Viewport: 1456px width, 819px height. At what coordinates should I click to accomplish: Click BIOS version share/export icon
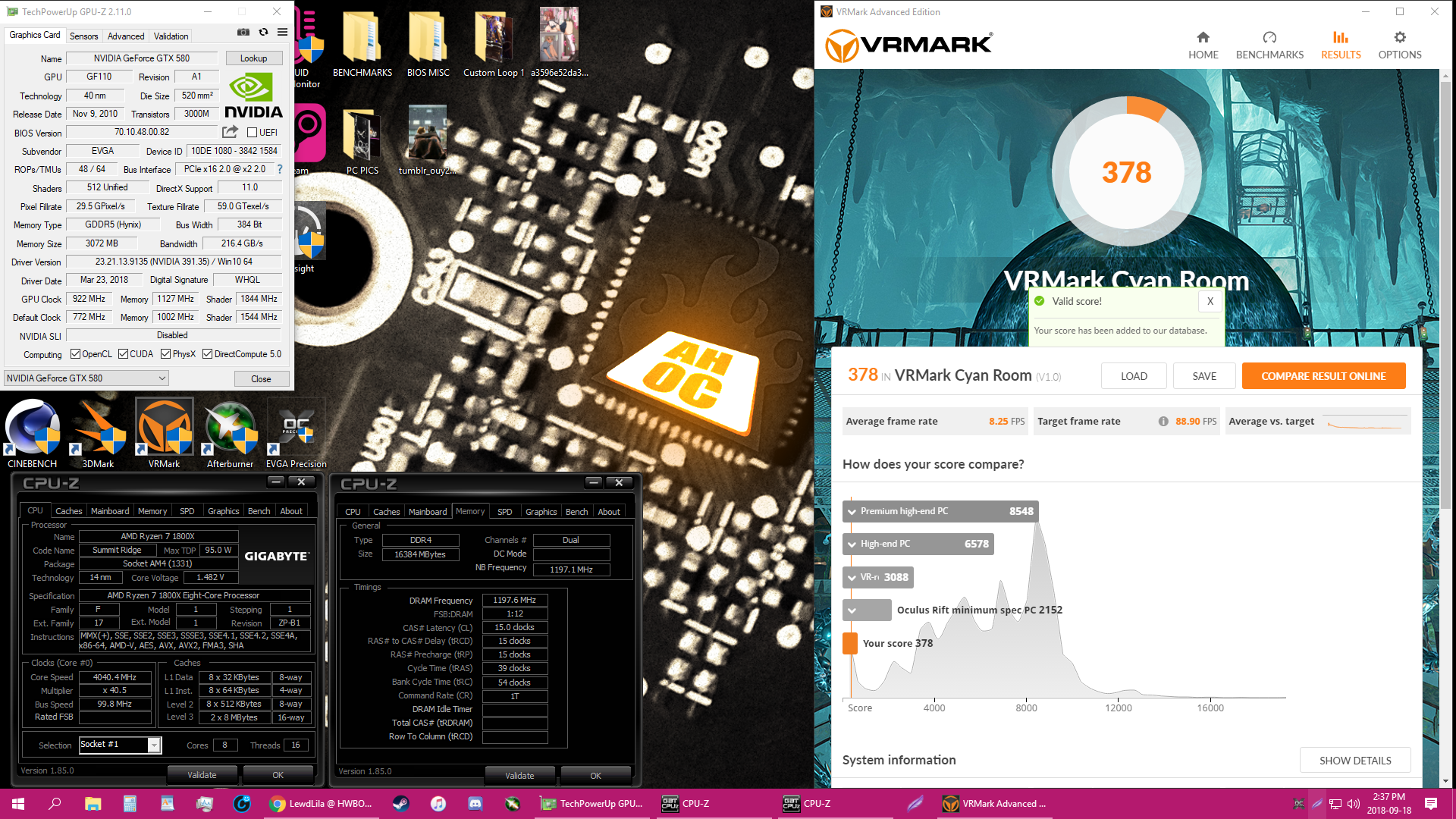230,132
